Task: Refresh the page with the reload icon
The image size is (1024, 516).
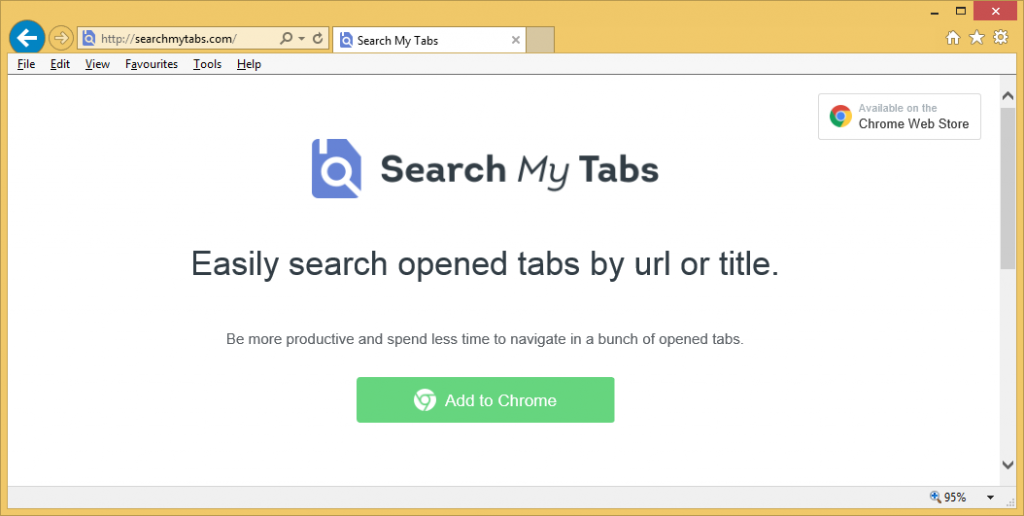Action: tap(318, 39)
